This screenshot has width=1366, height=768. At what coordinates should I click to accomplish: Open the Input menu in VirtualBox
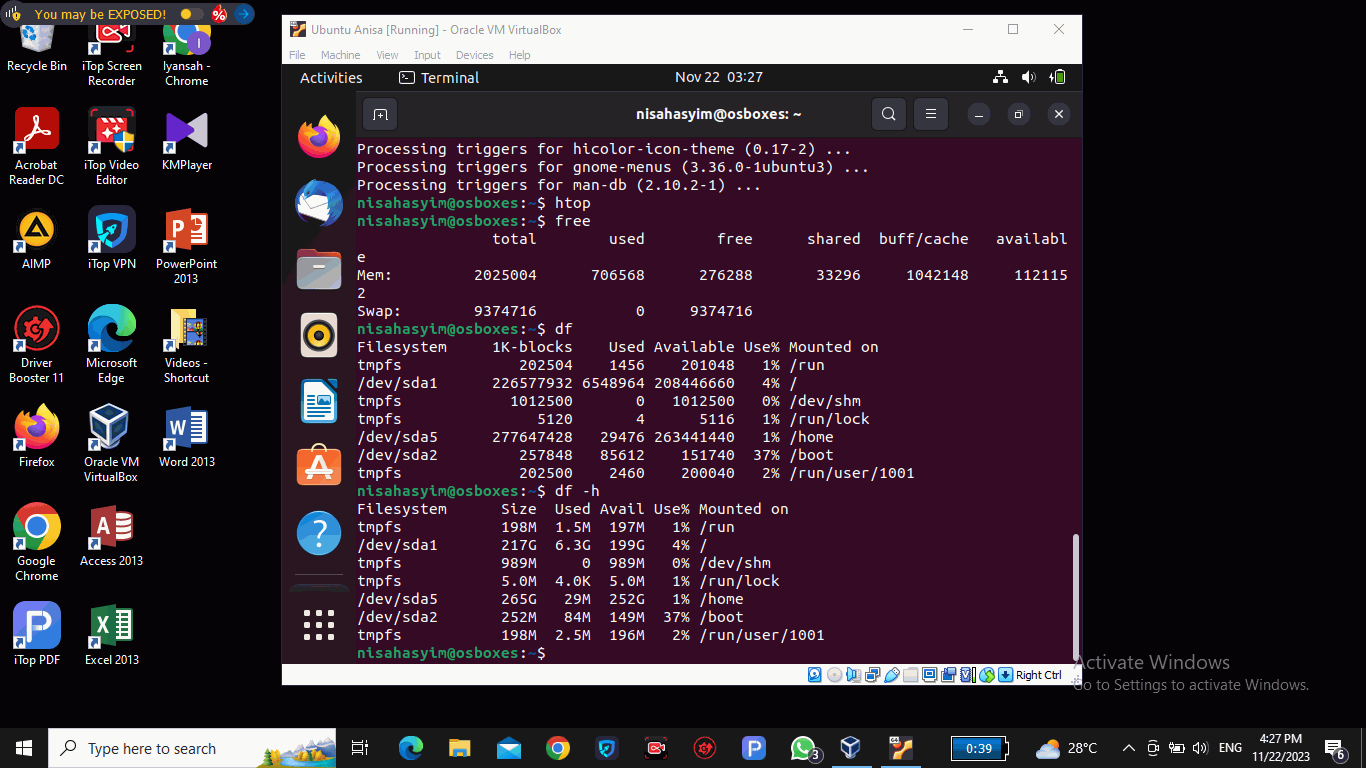[x=427, y=55]
